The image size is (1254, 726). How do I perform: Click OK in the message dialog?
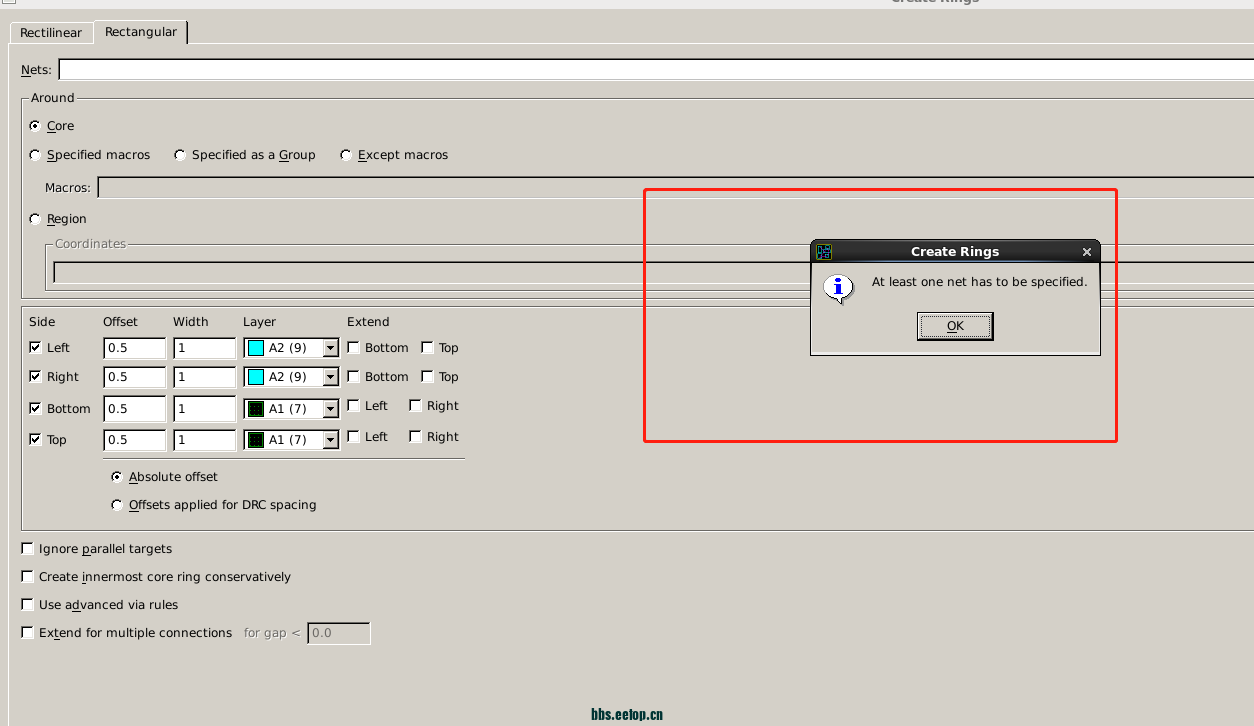click(x=955, y=326)
